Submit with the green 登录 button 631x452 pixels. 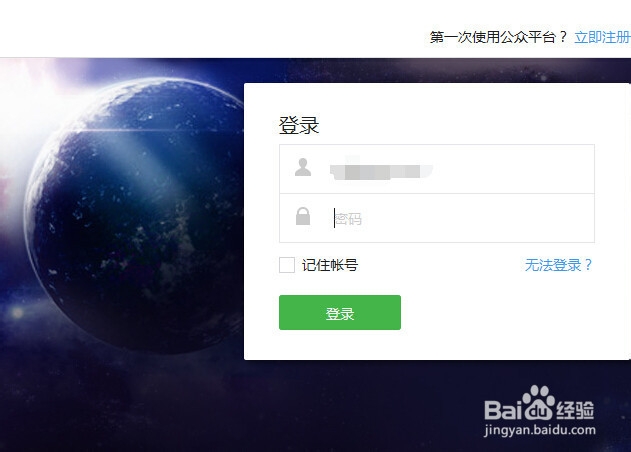[340, 312]
